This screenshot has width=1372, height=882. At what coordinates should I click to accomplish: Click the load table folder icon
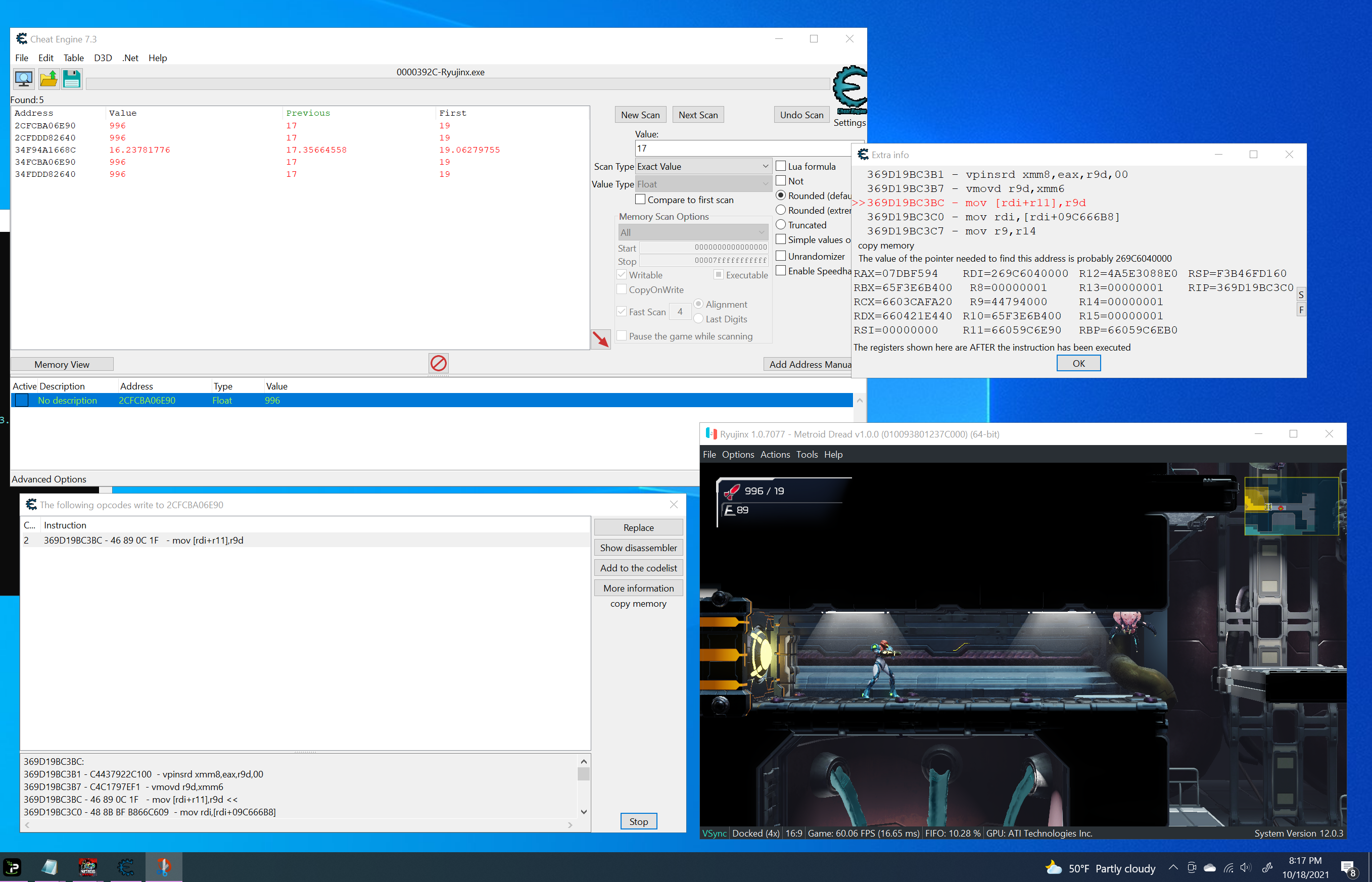click(x=48, y=78)
